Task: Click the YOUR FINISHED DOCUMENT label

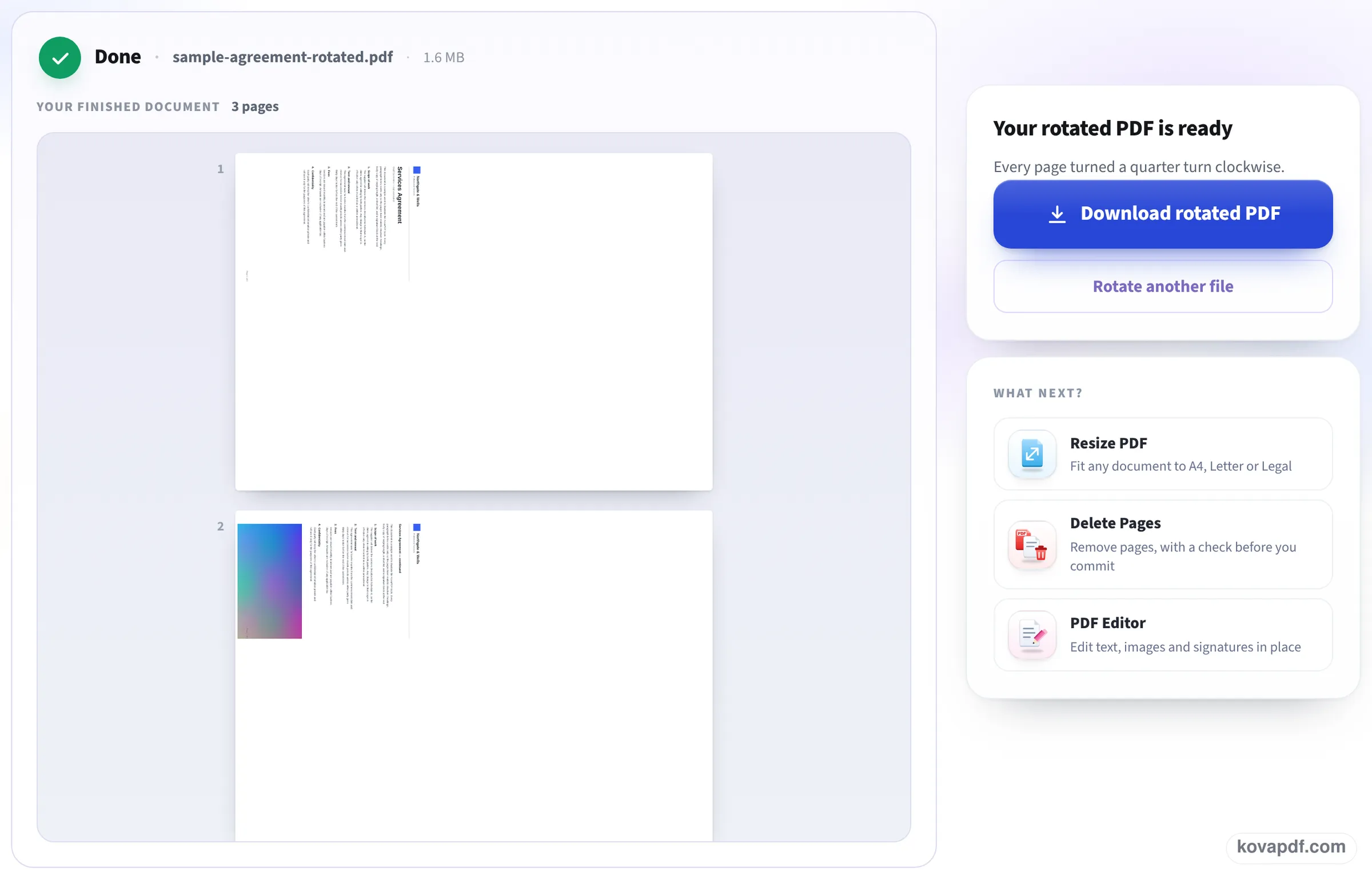Action: coord(128,107)
